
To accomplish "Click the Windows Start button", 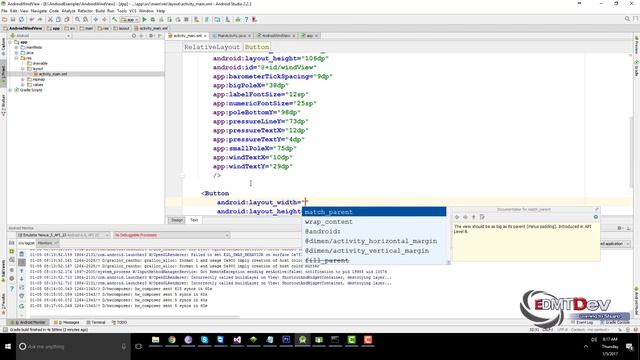I will point(8,347).
